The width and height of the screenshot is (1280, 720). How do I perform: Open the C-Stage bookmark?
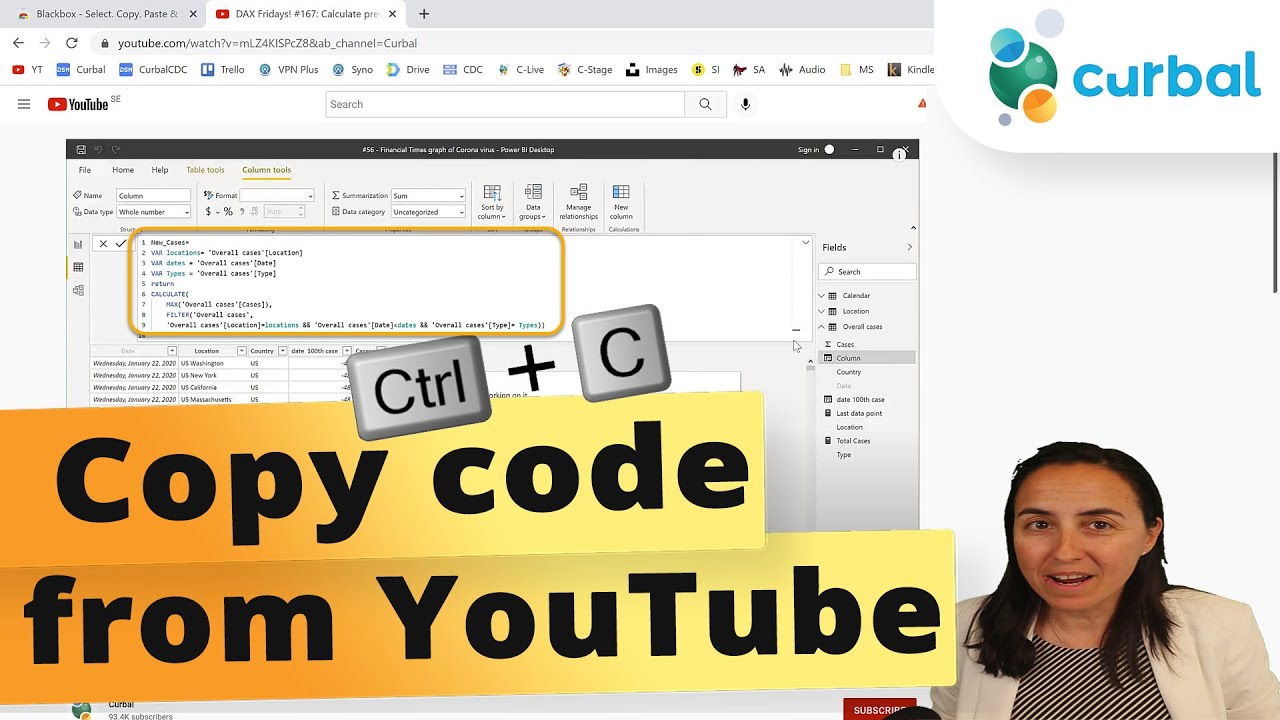pyautogui.click(x=585, y=70)
